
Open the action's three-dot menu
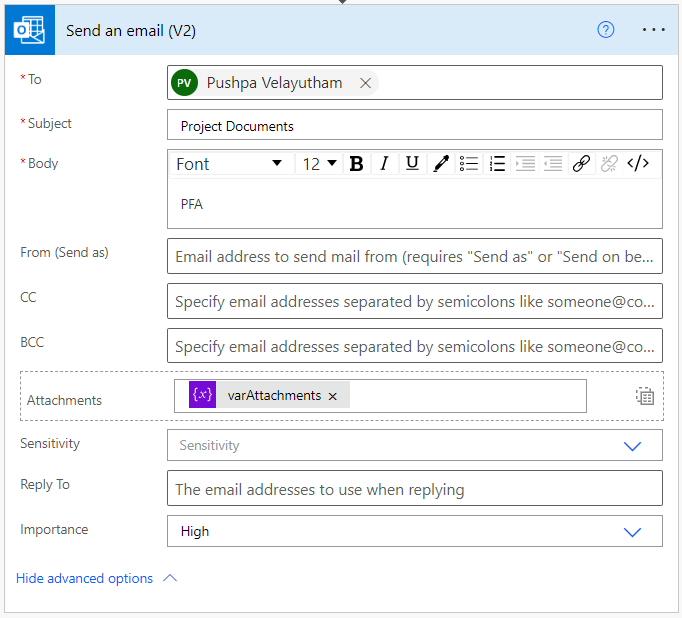point(653,30)
